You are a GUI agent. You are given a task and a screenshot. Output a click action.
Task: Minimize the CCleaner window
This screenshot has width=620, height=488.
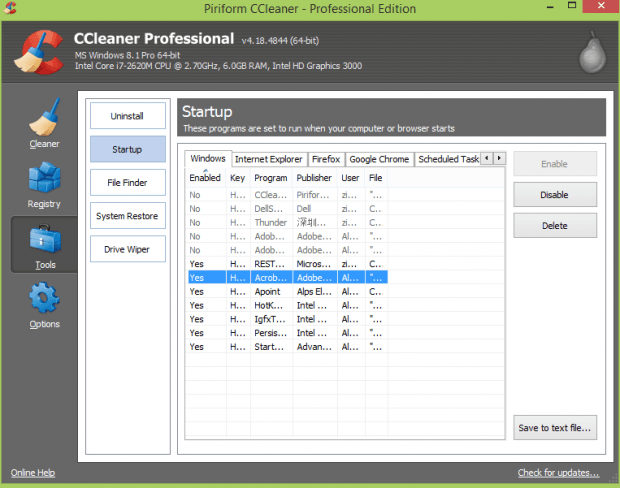click(x=550, y=7)
